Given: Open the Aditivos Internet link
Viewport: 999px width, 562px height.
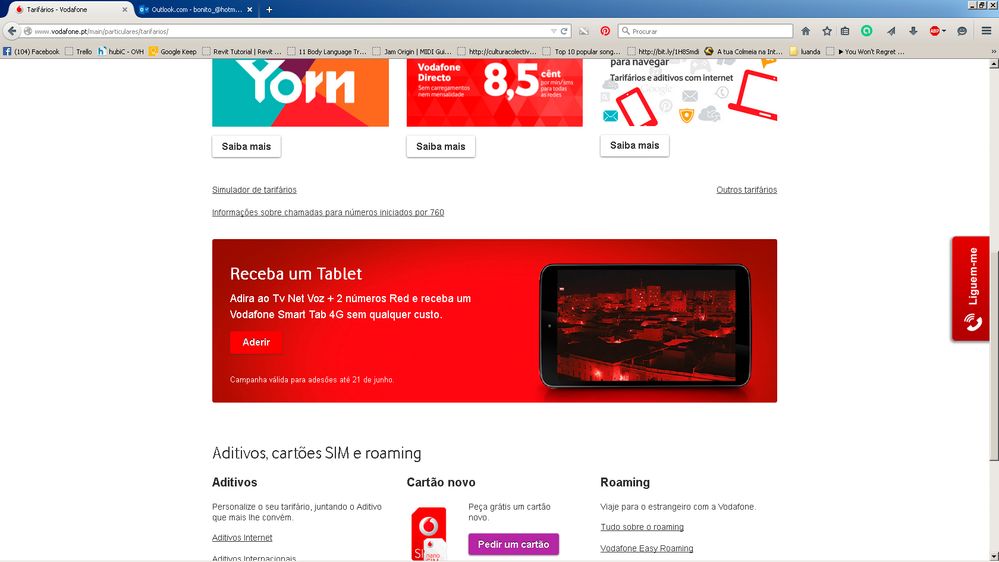Looking at the screenshot, I should click(x=242, y=538).
